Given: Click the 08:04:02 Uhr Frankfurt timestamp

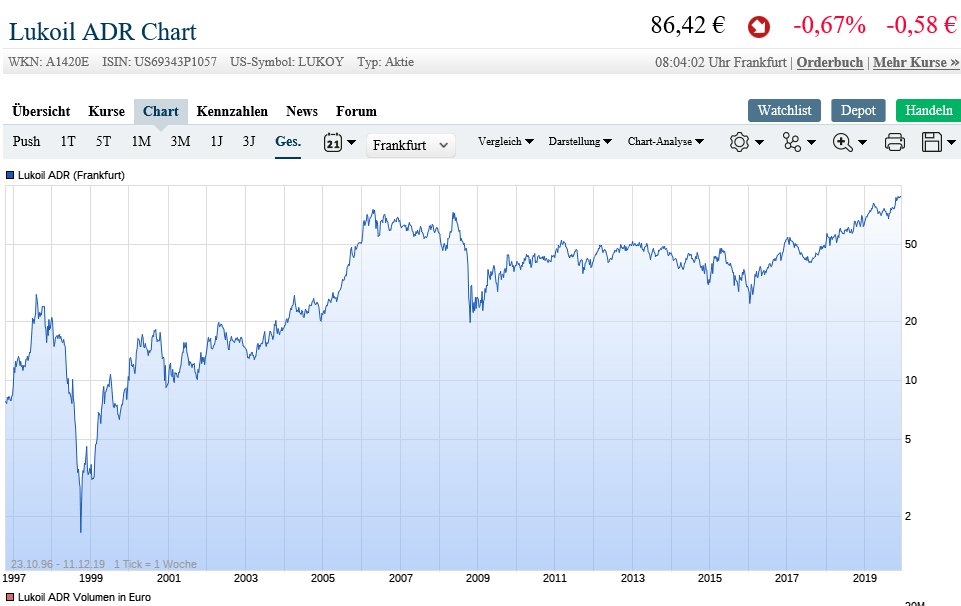Looking at the screenshot, I should click(x=721, y=62).
